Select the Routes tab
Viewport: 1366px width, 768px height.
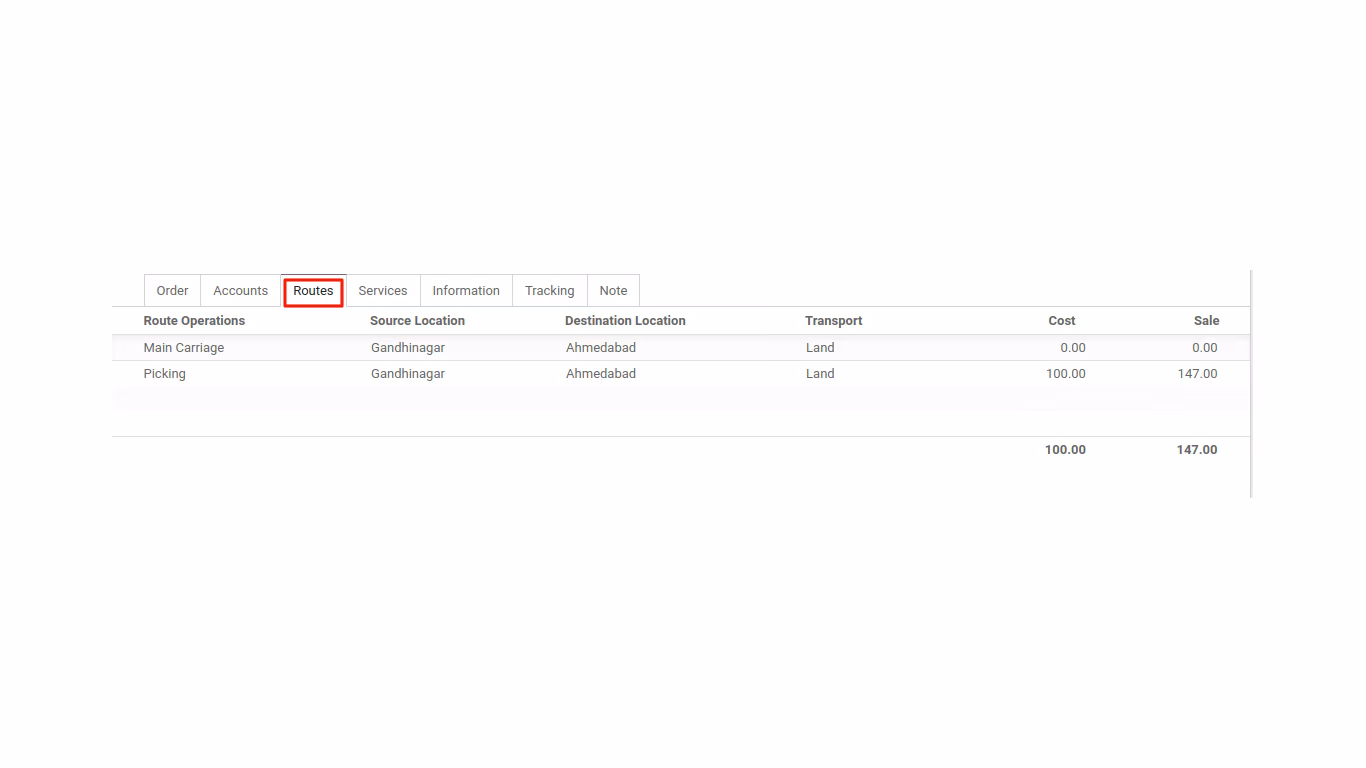pyautogui.click(x=313, y=291)
